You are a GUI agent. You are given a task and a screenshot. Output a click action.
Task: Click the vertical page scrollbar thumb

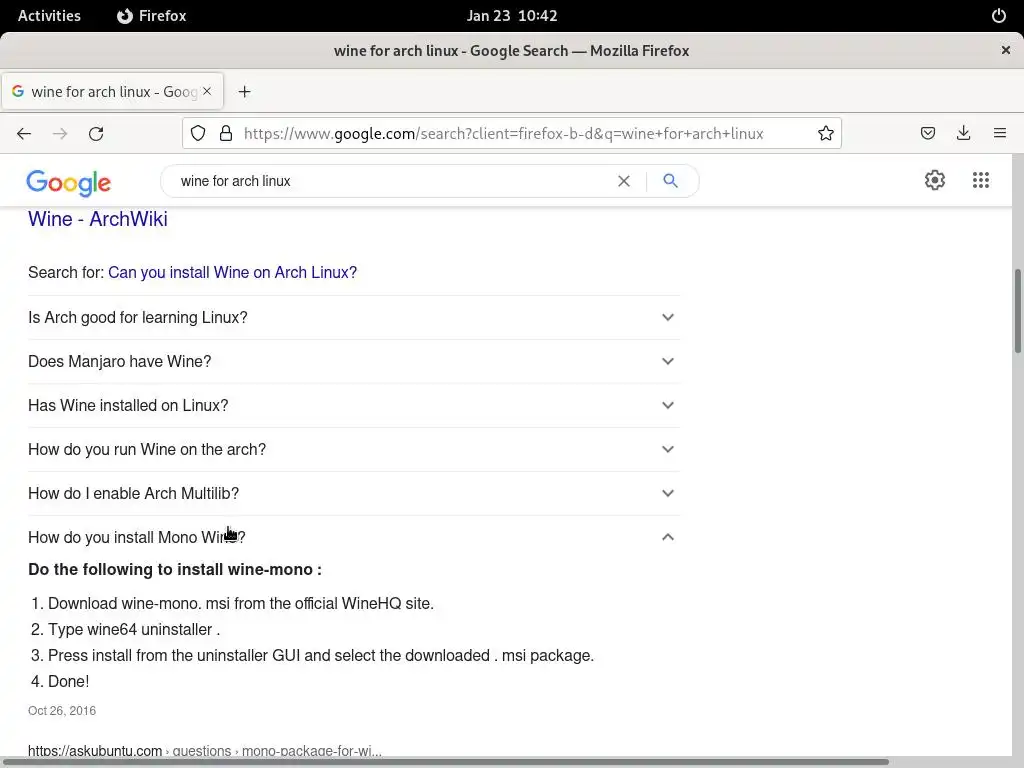(1018, 310)
